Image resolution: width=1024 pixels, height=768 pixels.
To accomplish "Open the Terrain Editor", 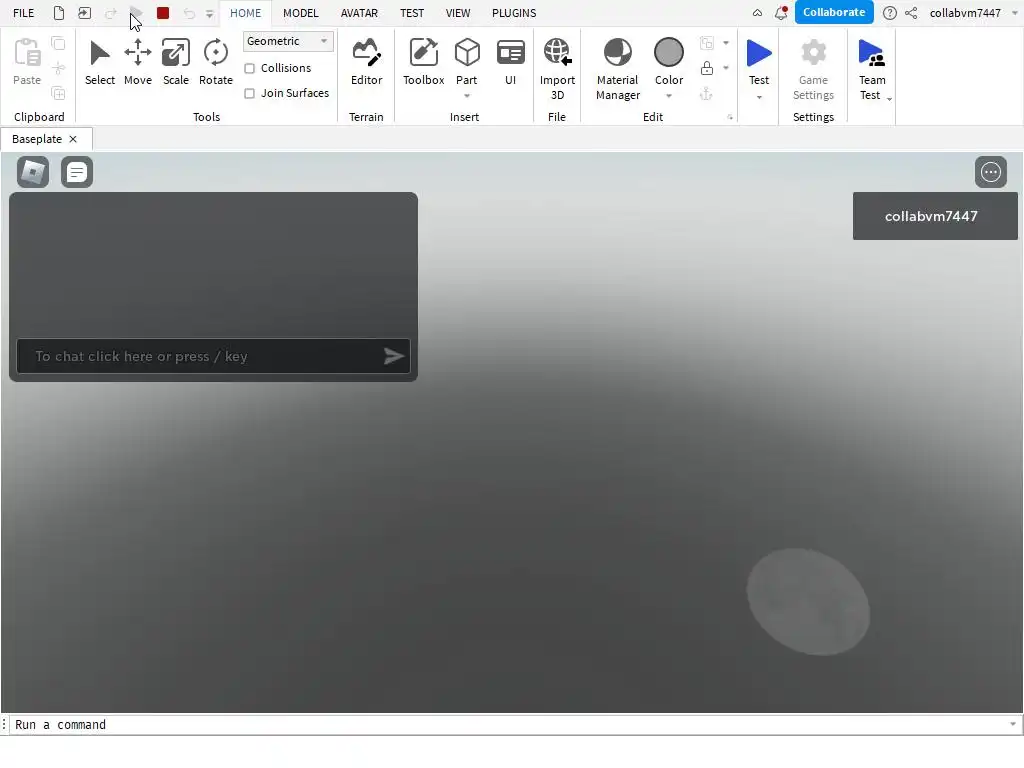I will pos(366,63).
